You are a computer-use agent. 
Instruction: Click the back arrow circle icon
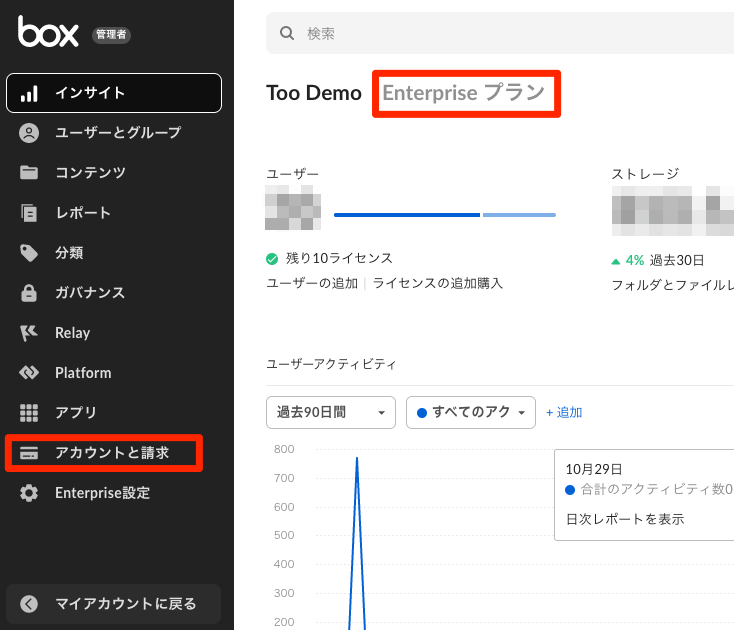(x=29, y=604)
